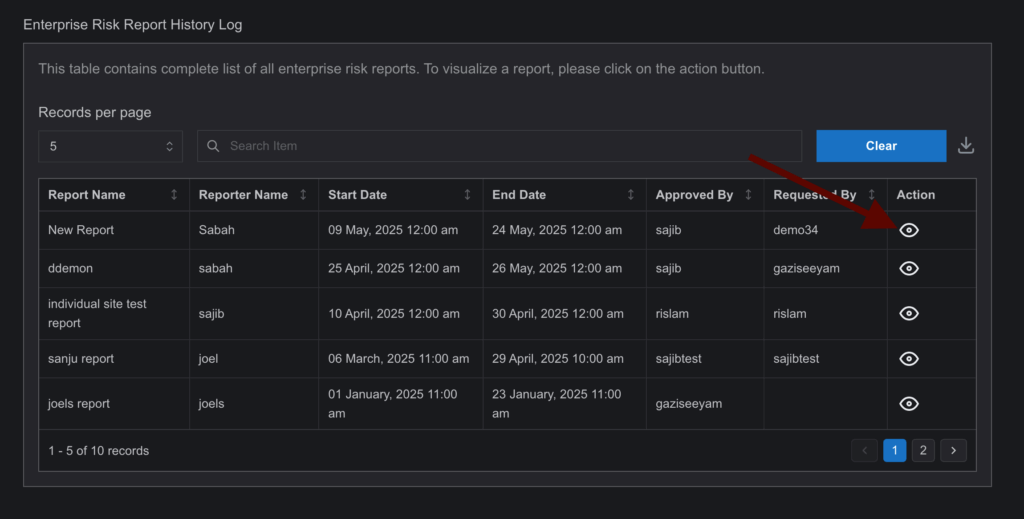Open the ddemon report with eye icon
This screenshot has width=1024, height=519.
click(x=908, y=268)
